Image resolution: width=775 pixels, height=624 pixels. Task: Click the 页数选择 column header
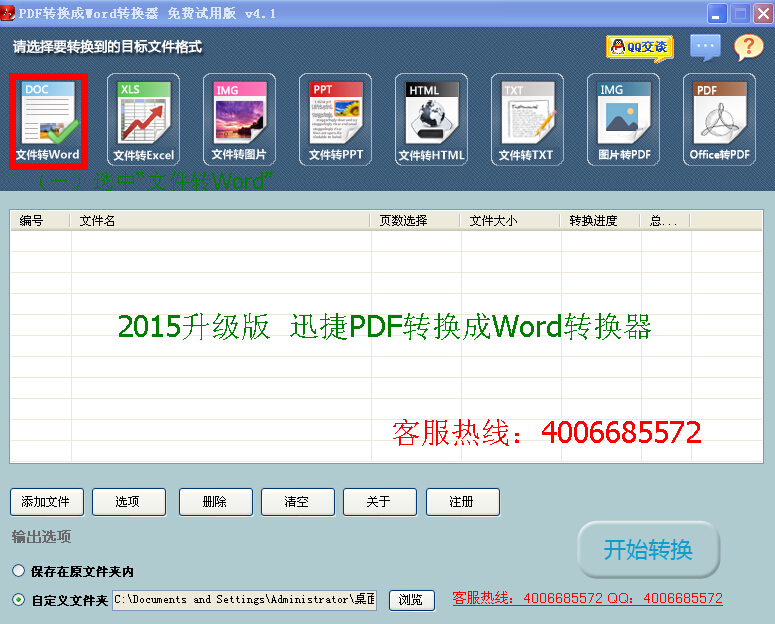(415, 221)
